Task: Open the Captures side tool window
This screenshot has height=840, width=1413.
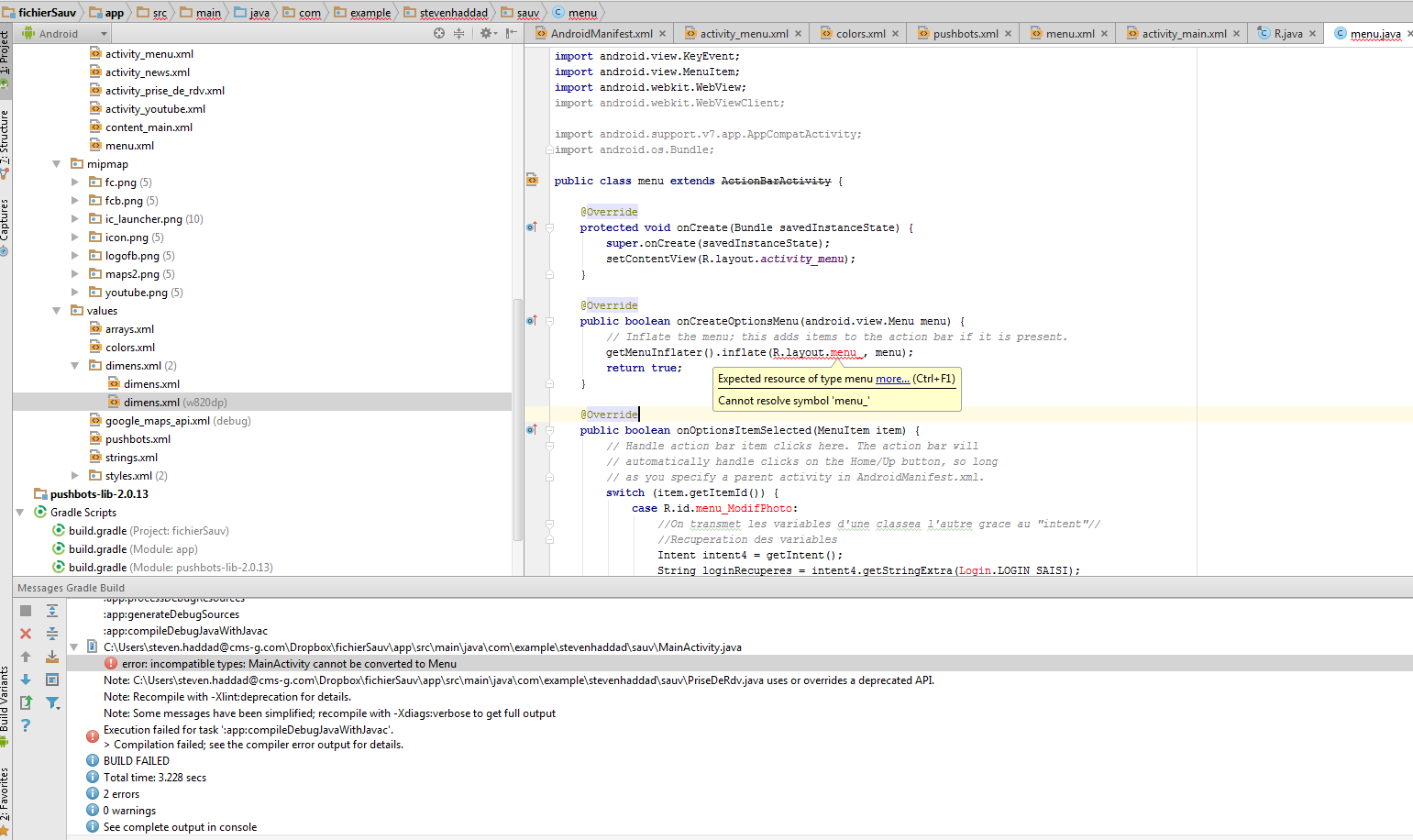Action: click(x=6, y=226)
